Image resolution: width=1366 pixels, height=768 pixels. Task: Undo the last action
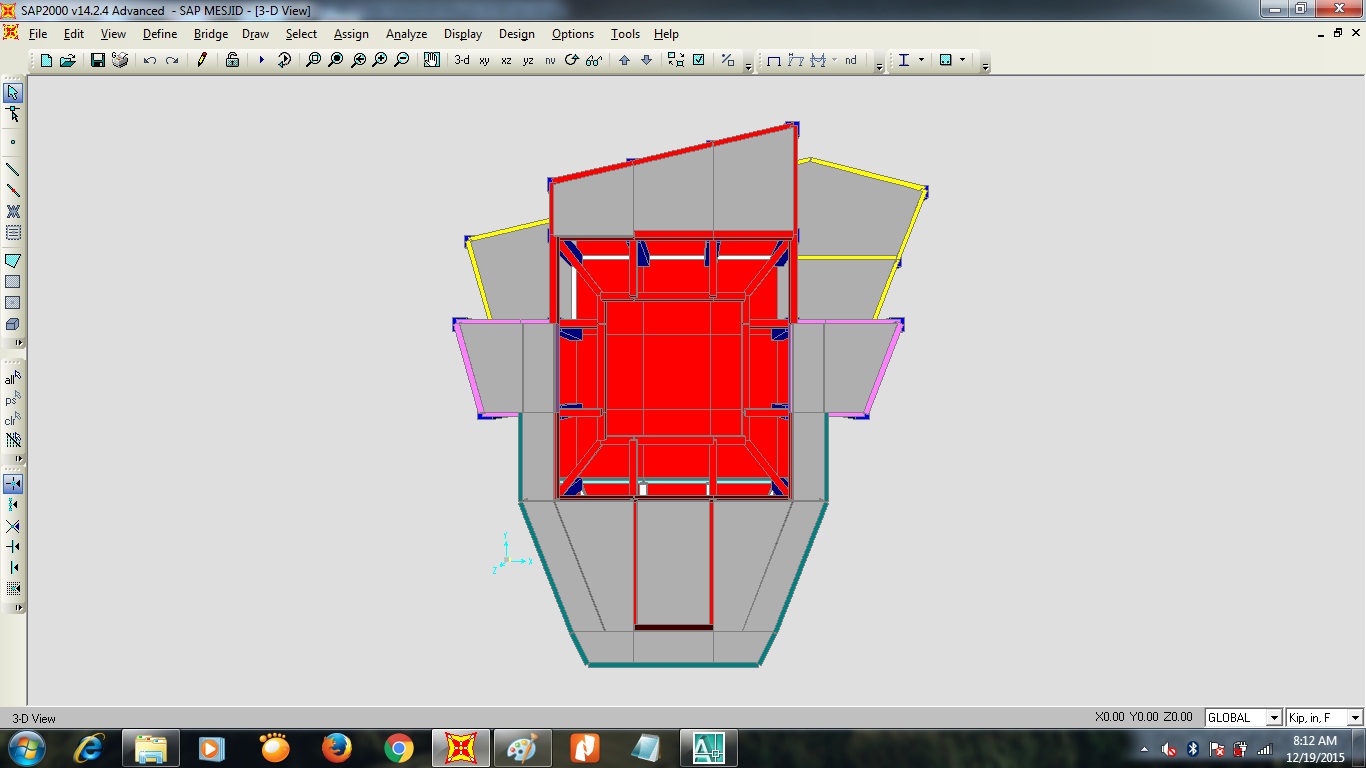pos(150,60)
